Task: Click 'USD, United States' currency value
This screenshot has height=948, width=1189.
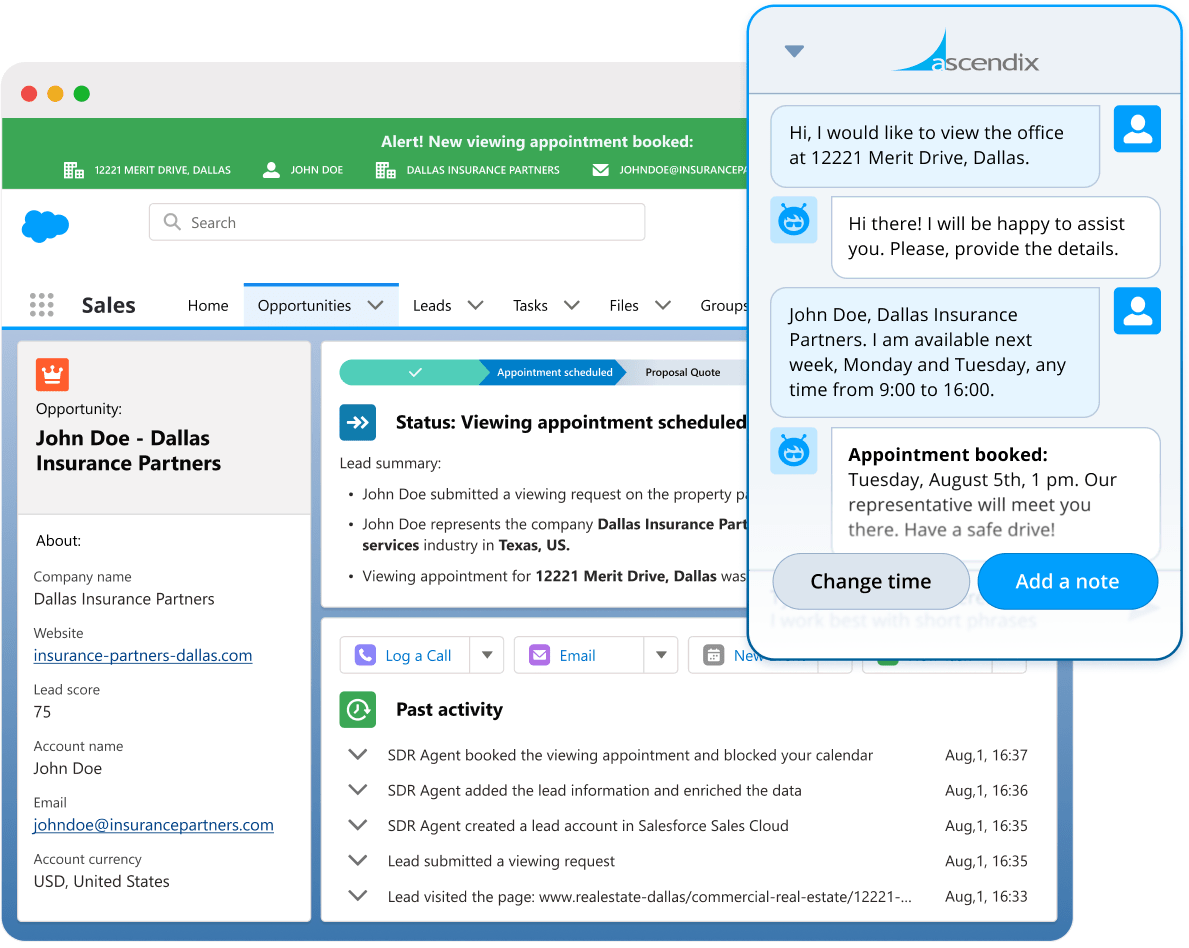Action: [x=102, y=881]
